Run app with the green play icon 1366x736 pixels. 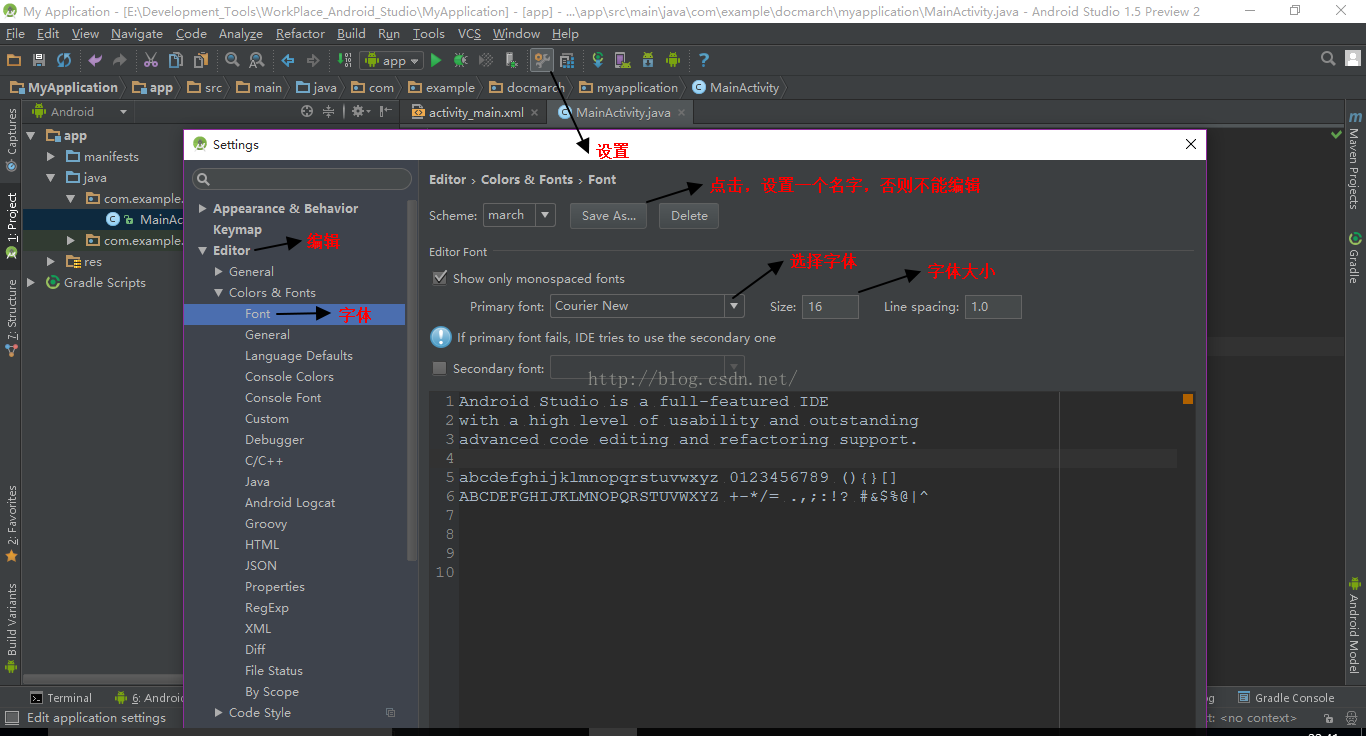436,60
